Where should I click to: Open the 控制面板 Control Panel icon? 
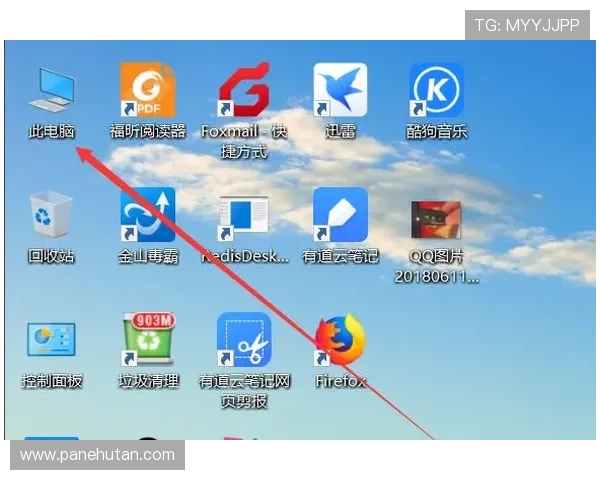coord(51,345)
